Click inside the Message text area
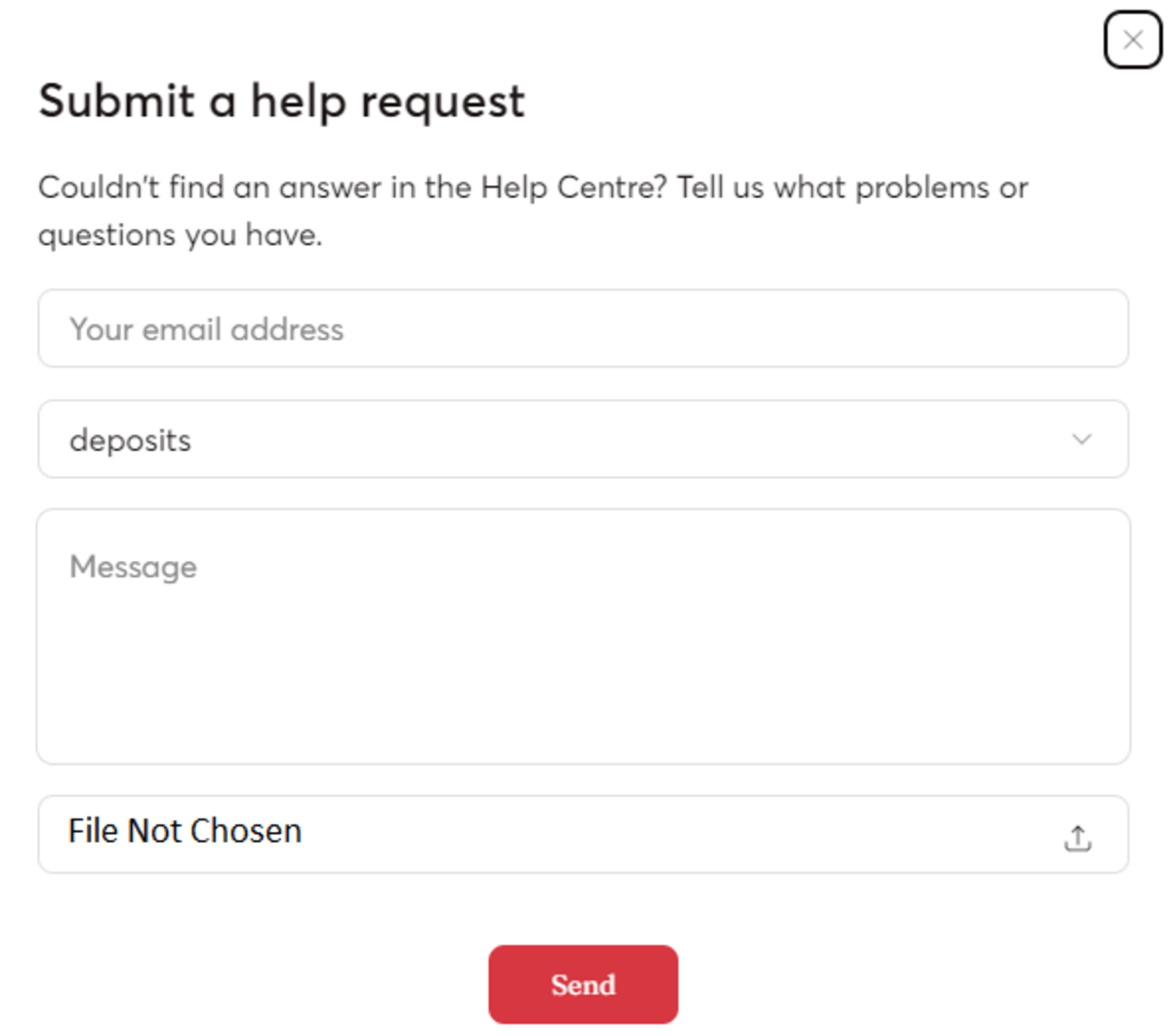This screenshot has height=1036, width=1171. [583, 634]
